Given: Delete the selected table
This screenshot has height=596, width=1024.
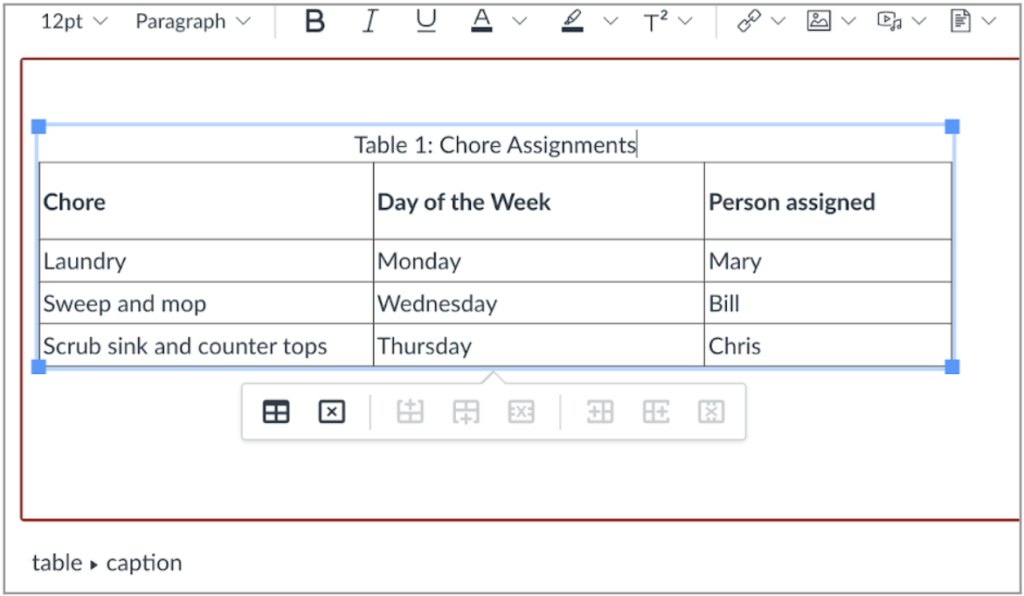Looking at the screenshot, I should click(x=332, y=411).
